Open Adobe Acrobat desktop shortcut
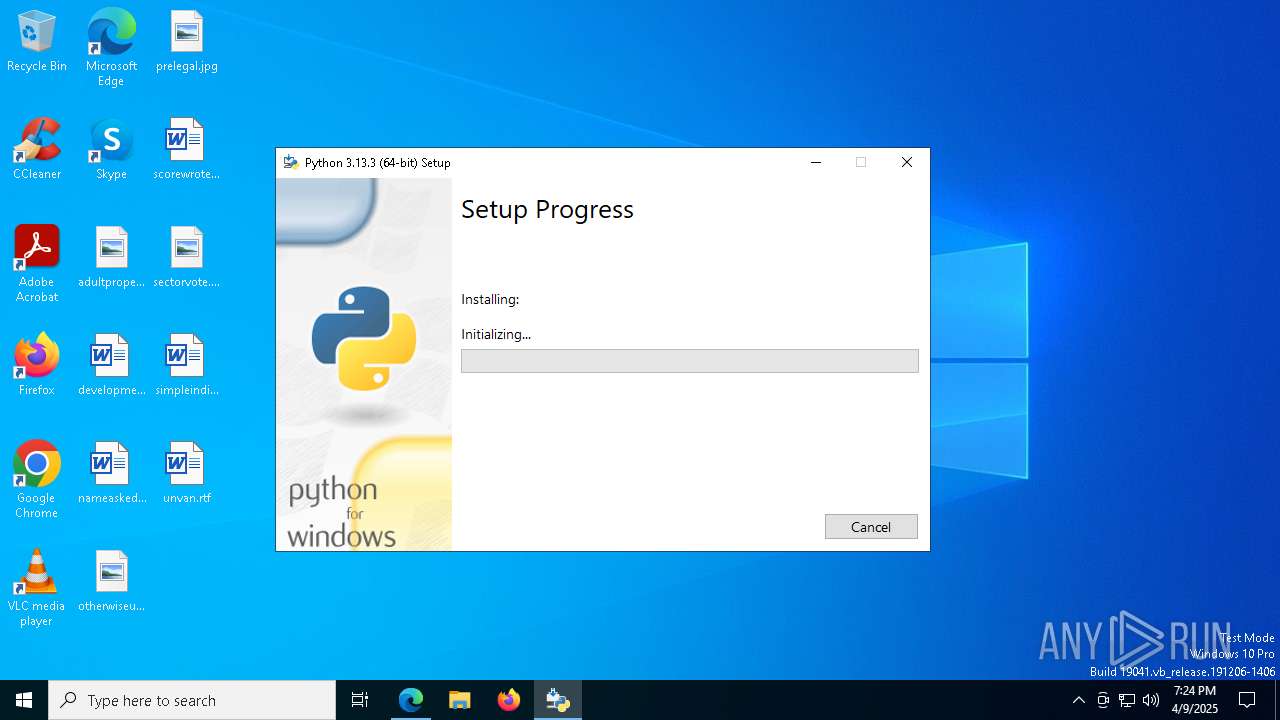The height and width of the screenshot is (720, 1280). (x=37, y=264)
